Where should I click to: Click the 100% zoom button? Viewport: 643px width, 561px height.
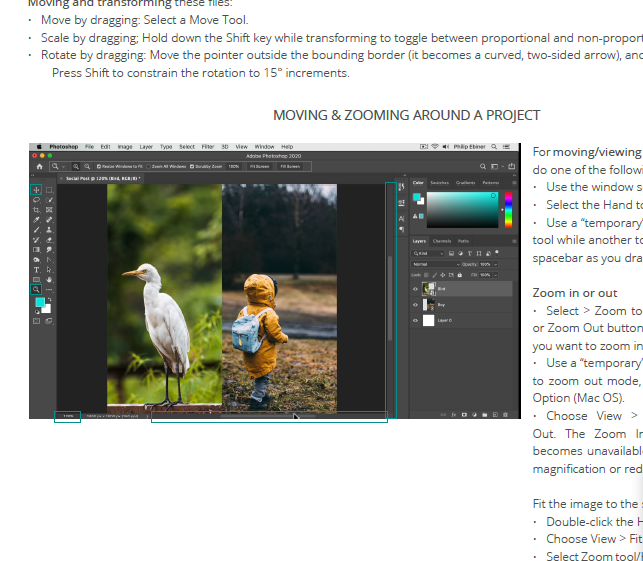click(234, 166)
